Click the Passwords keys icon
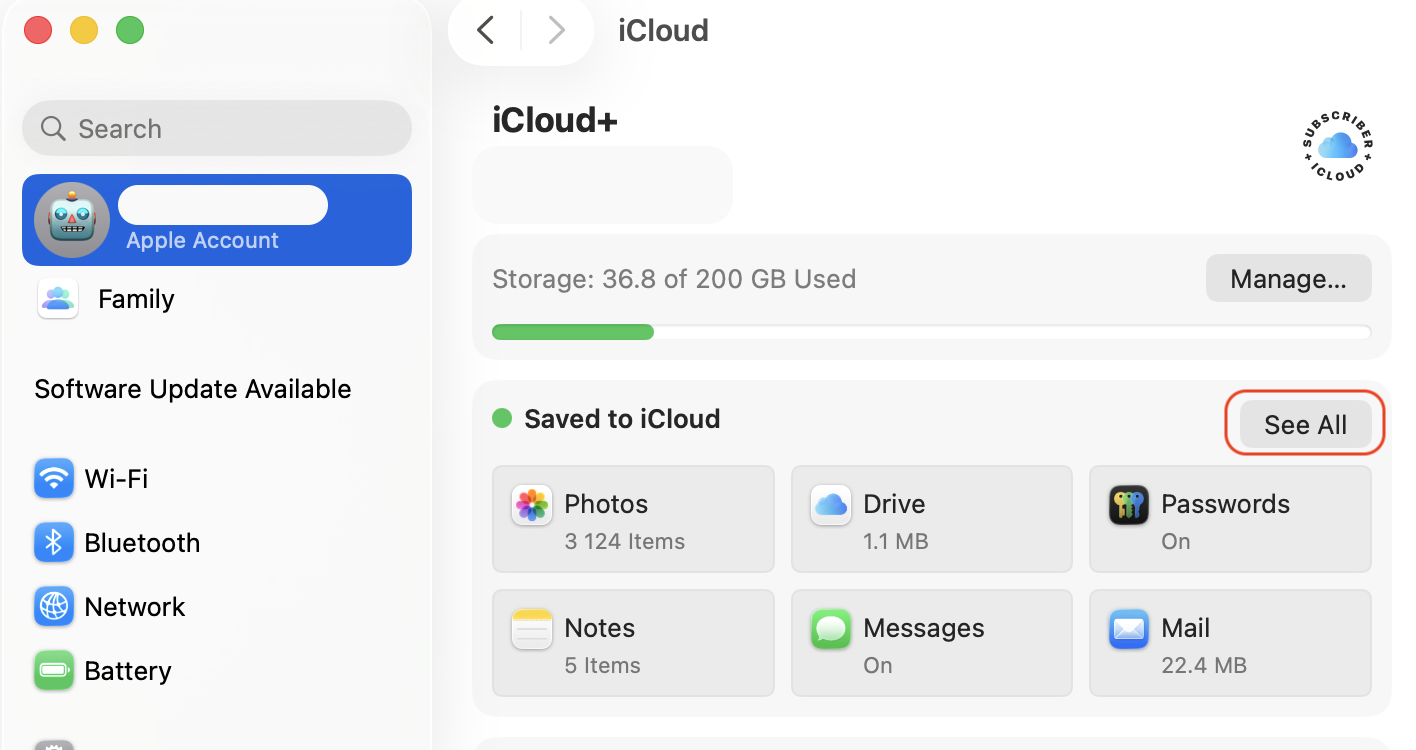This screenshot has height=750, width=1416. tap(1129, 505)
